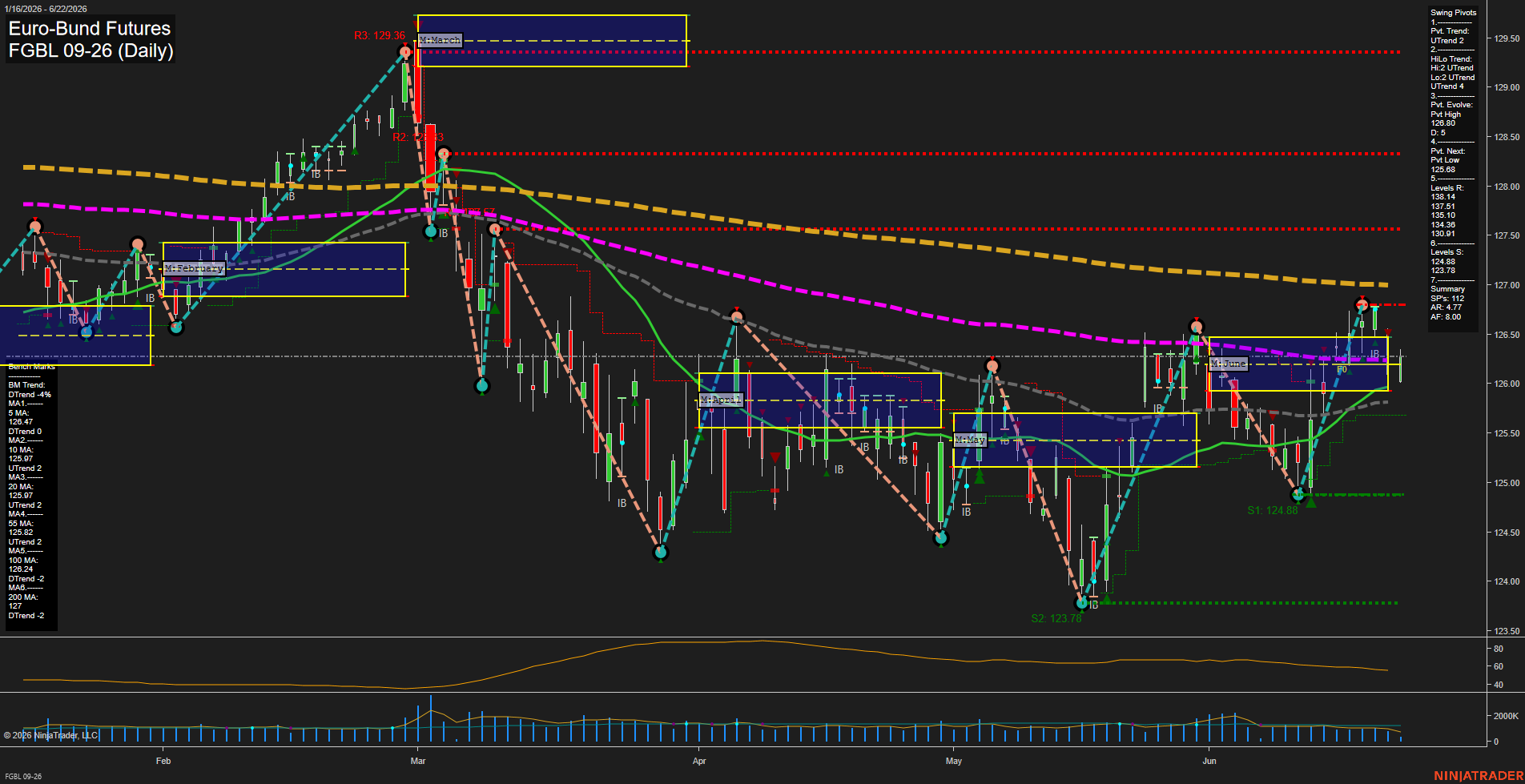Click the swing high pivot marker at R3
Viewport: 1525px width, 784px height.
point(405,52)
